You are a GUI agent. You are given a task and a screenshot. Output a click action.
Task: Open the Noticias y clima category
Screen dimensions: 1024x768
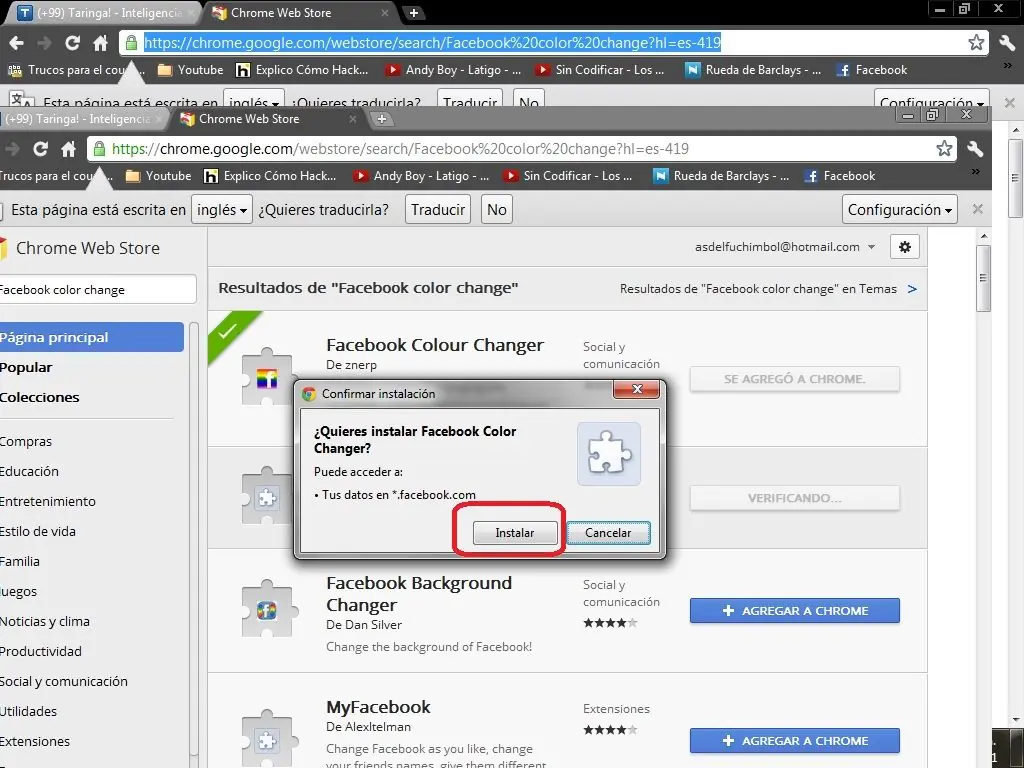(45, 622)
